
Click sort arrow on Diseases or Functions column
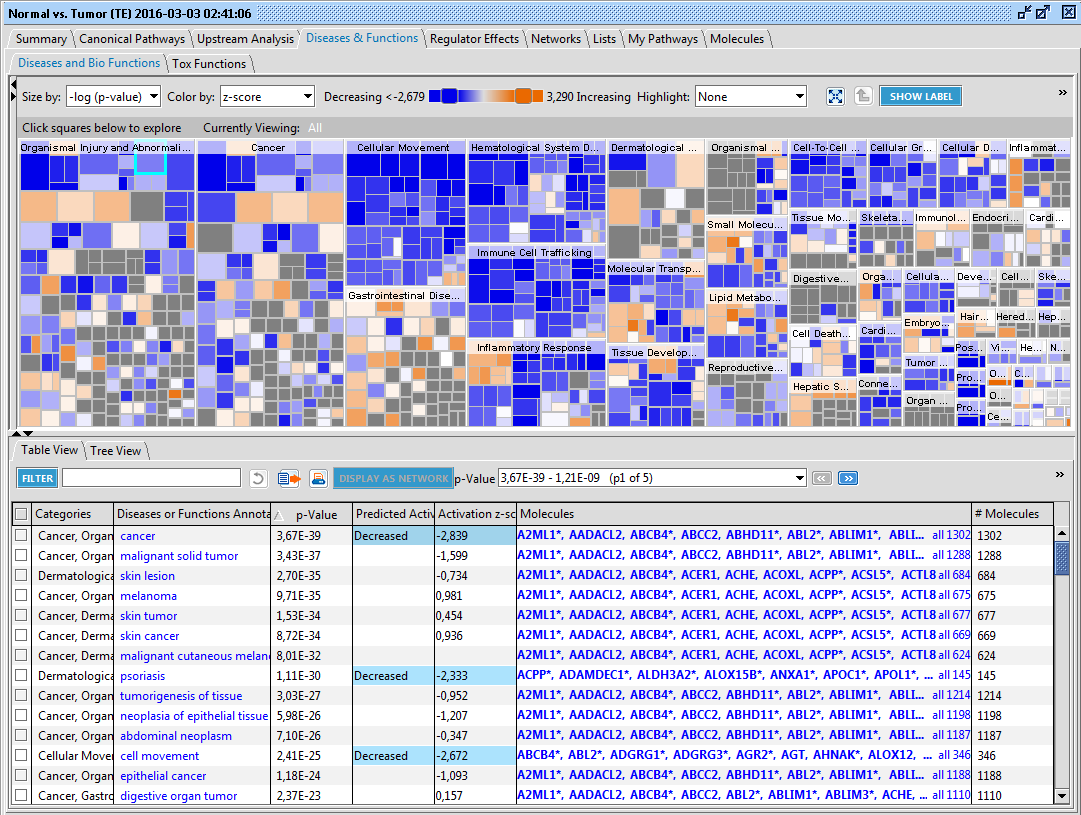(279, 515)
